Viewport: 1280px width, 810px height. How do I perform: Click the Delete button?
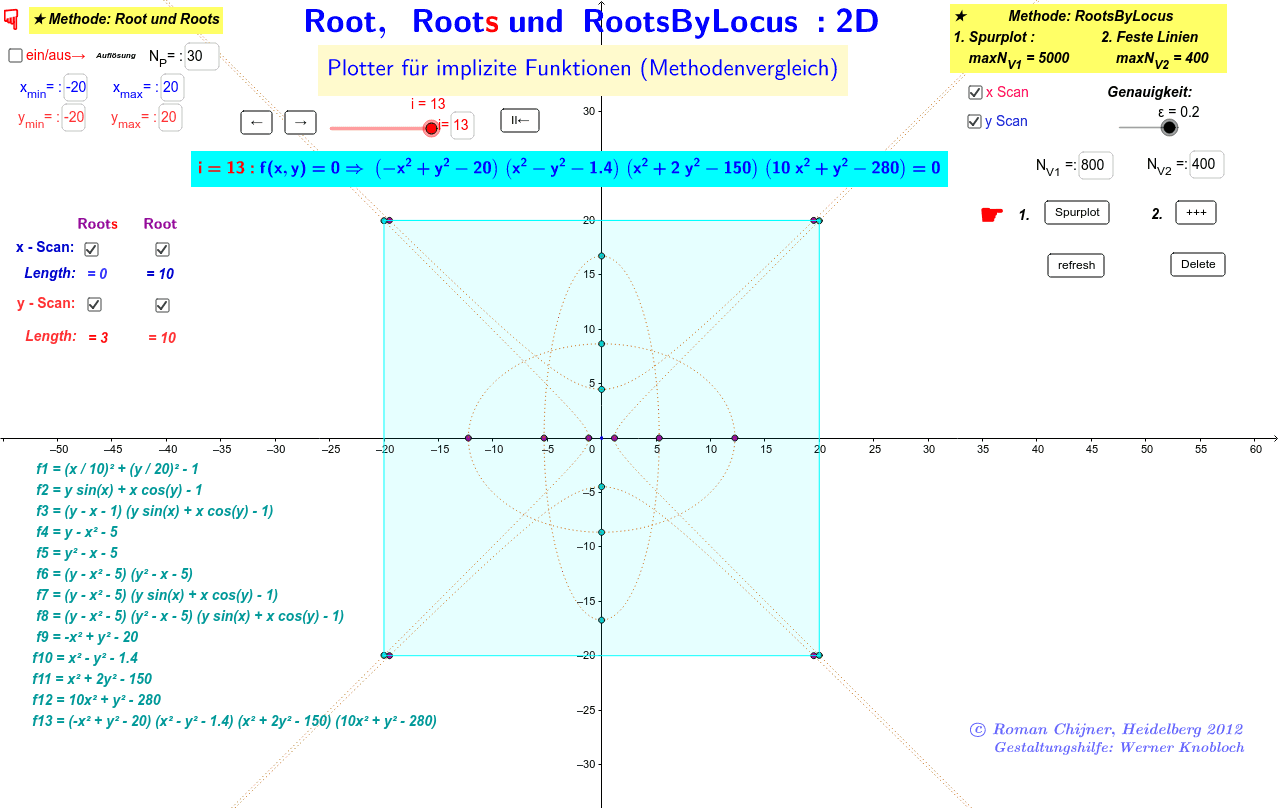pyautogui.click(x=1198, y=264)
